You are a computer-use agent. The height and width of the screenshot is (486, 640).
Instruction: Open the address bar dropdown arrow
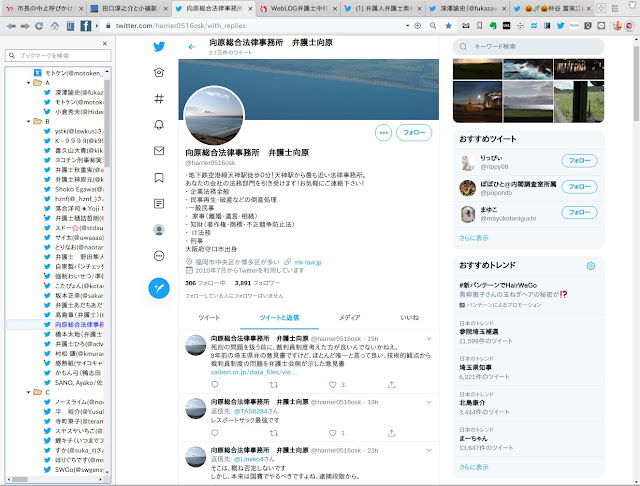click(x=407, y=26)
